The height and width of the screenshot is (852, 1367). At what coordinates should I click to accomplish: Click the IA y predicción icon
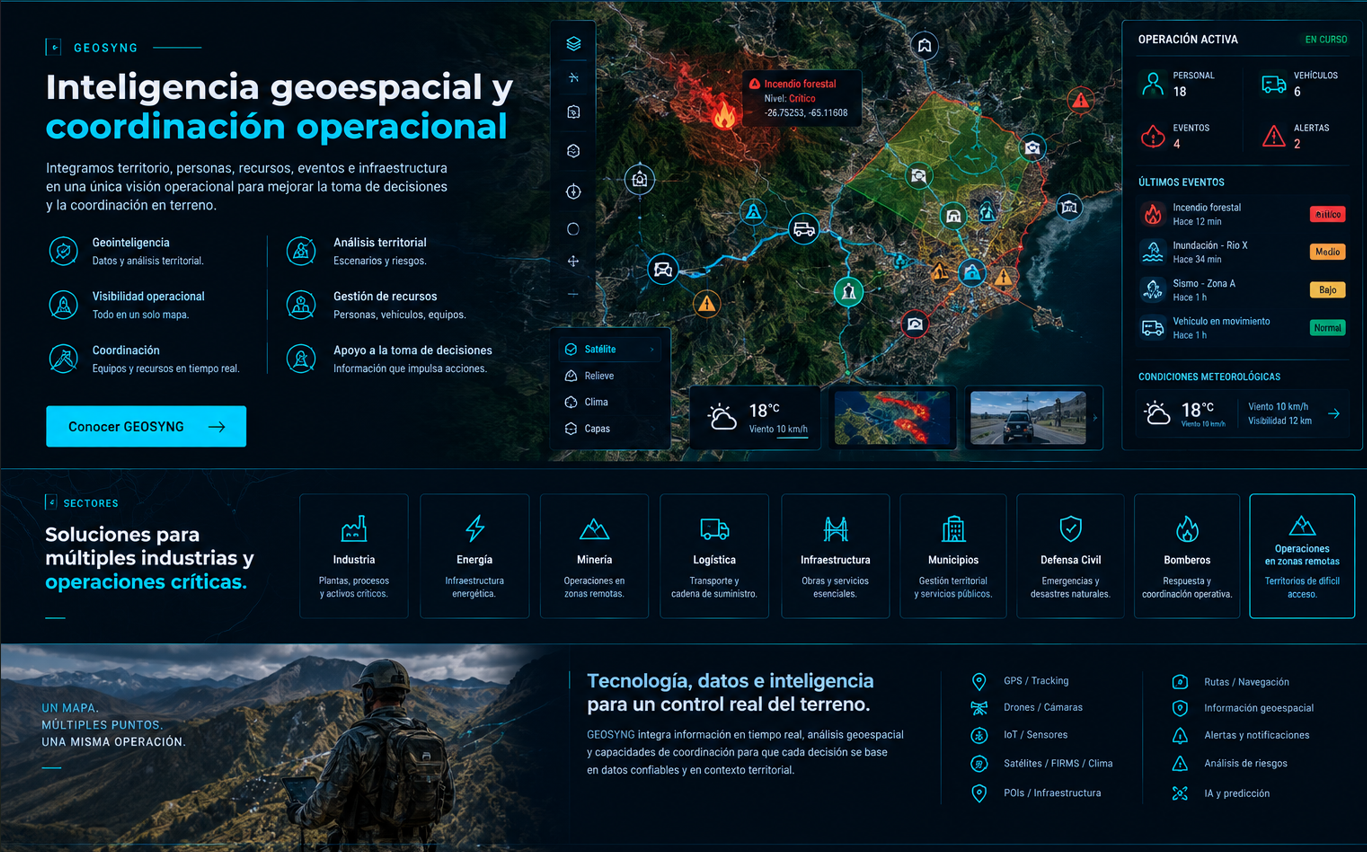point(1180,793)
